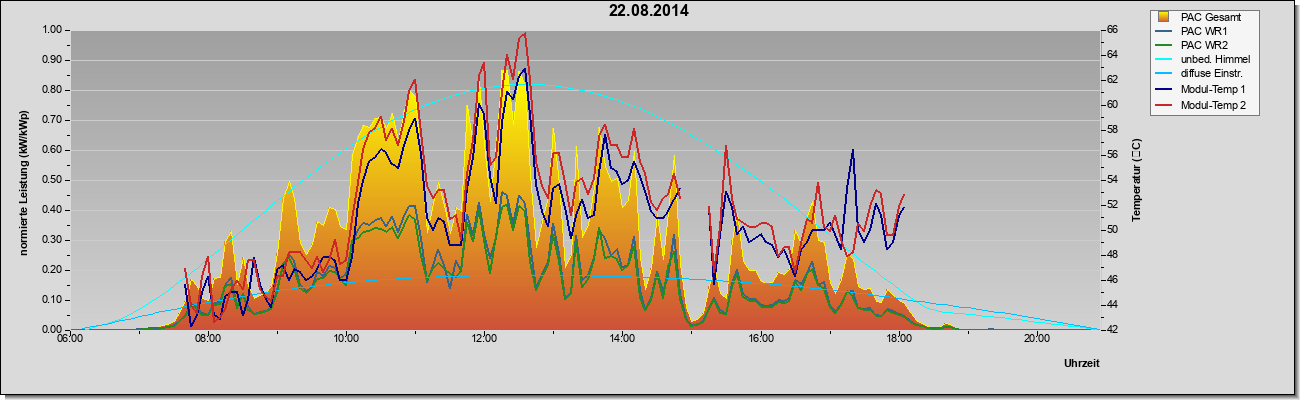Click the 66 value on temperature axis

coord(1110,30)
